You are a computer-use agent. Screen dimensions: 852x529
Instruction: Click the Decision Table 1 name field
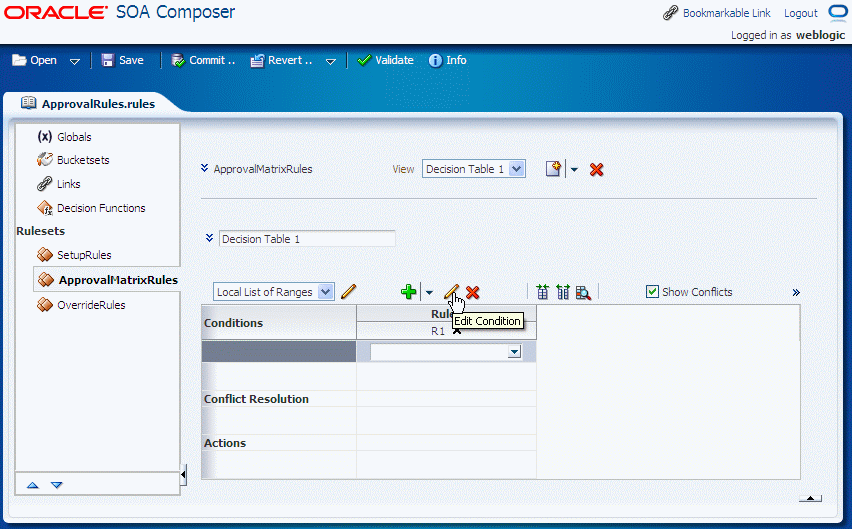(x=307, y=238)
